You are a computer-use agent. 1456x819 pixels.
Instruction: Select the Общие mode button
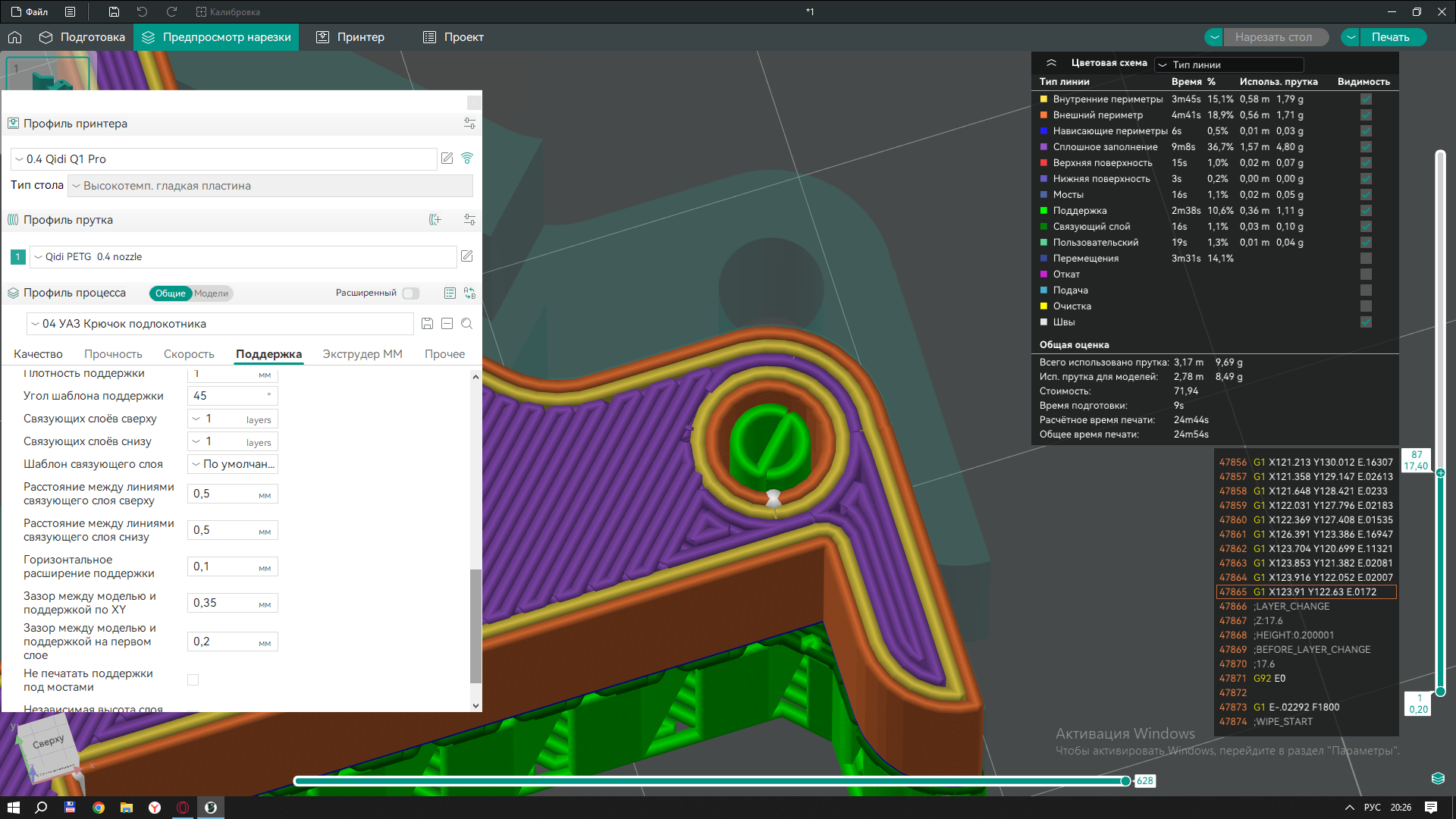pos(170,293)
